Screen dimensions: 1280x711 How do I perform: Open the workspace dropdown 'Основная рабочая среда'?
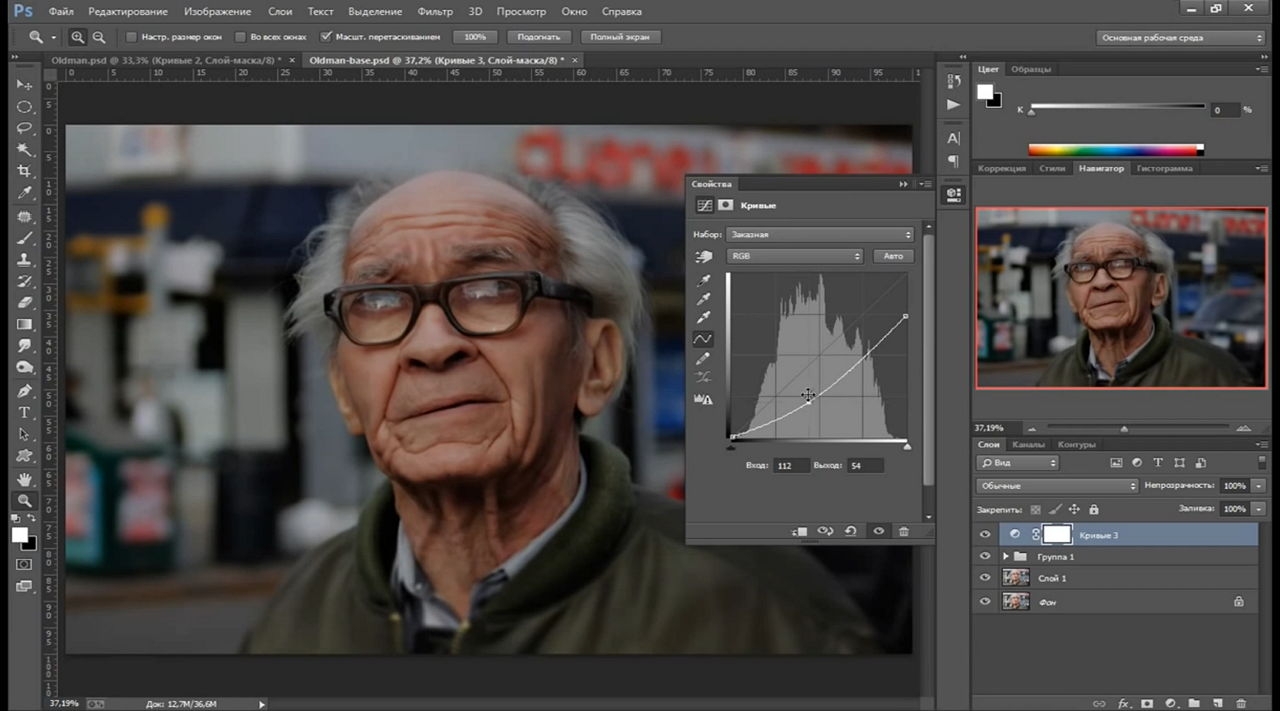pyautogui.click(x=1181, y=37)
